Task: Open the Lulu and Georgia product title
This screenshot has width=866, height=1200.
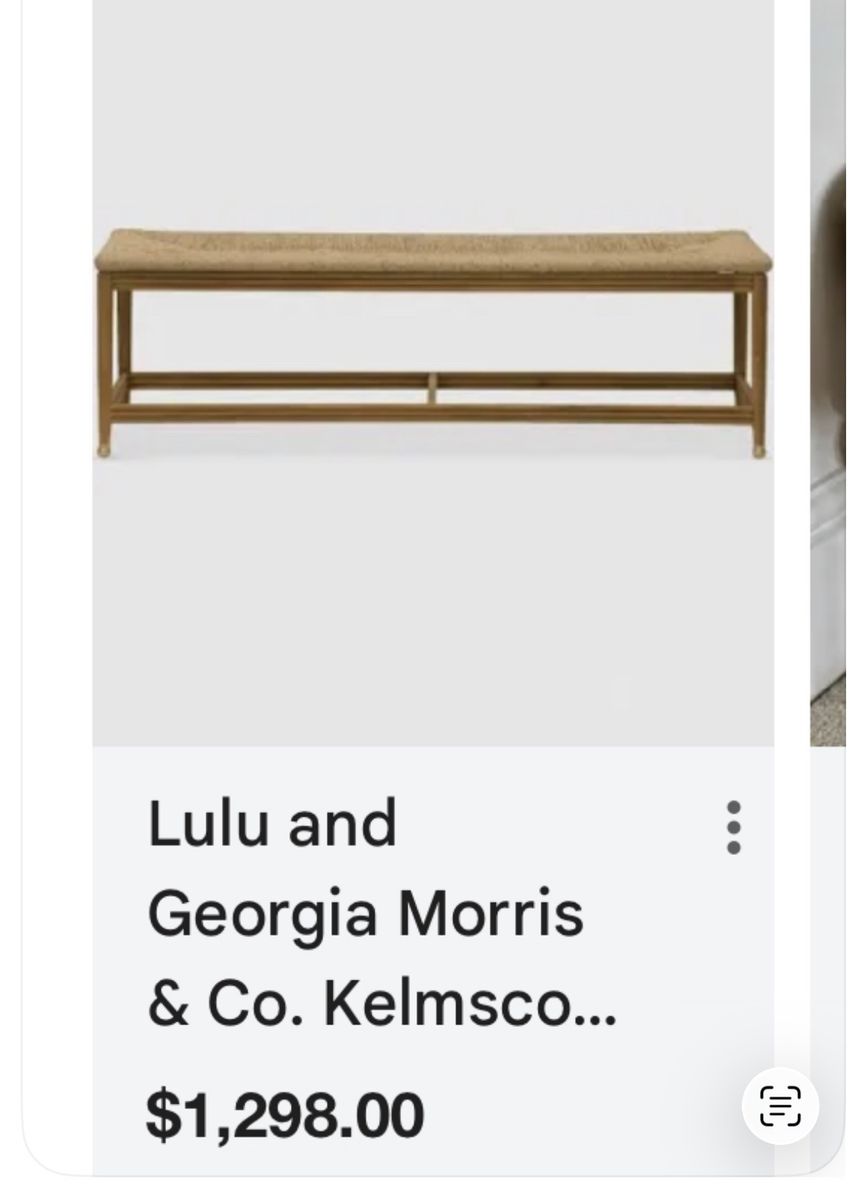Action: (x=382, y=914)
